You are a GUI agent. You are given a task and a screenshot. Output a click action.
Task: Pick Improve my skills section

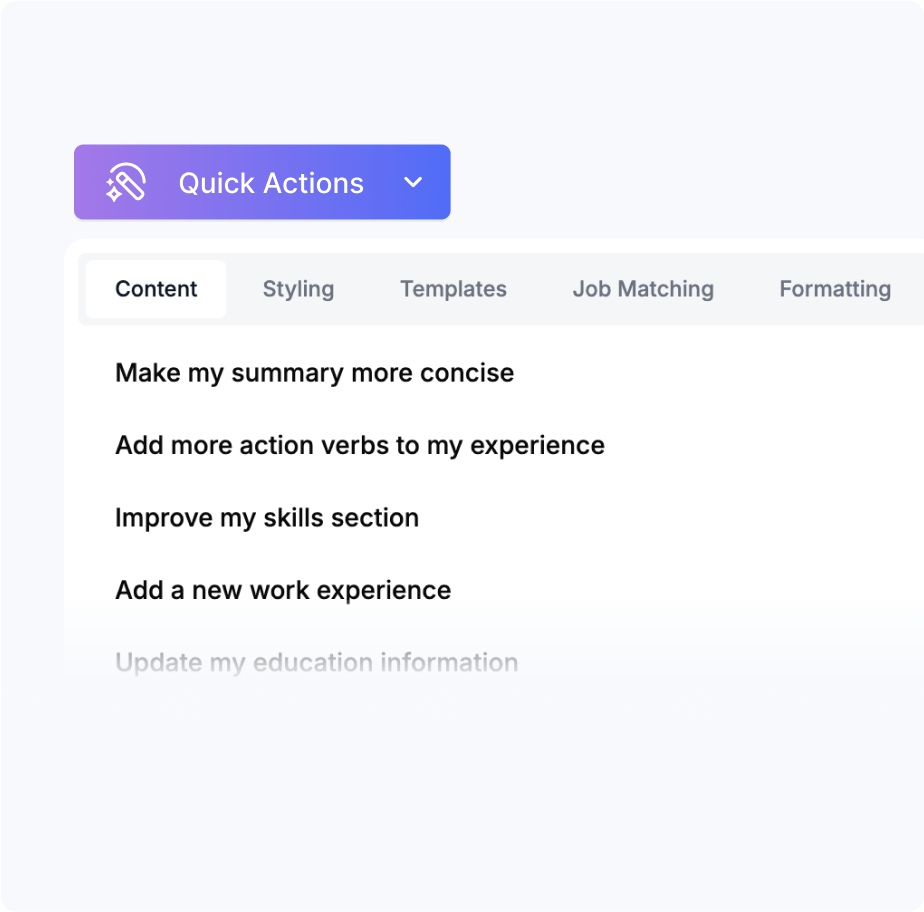[267, 518]
